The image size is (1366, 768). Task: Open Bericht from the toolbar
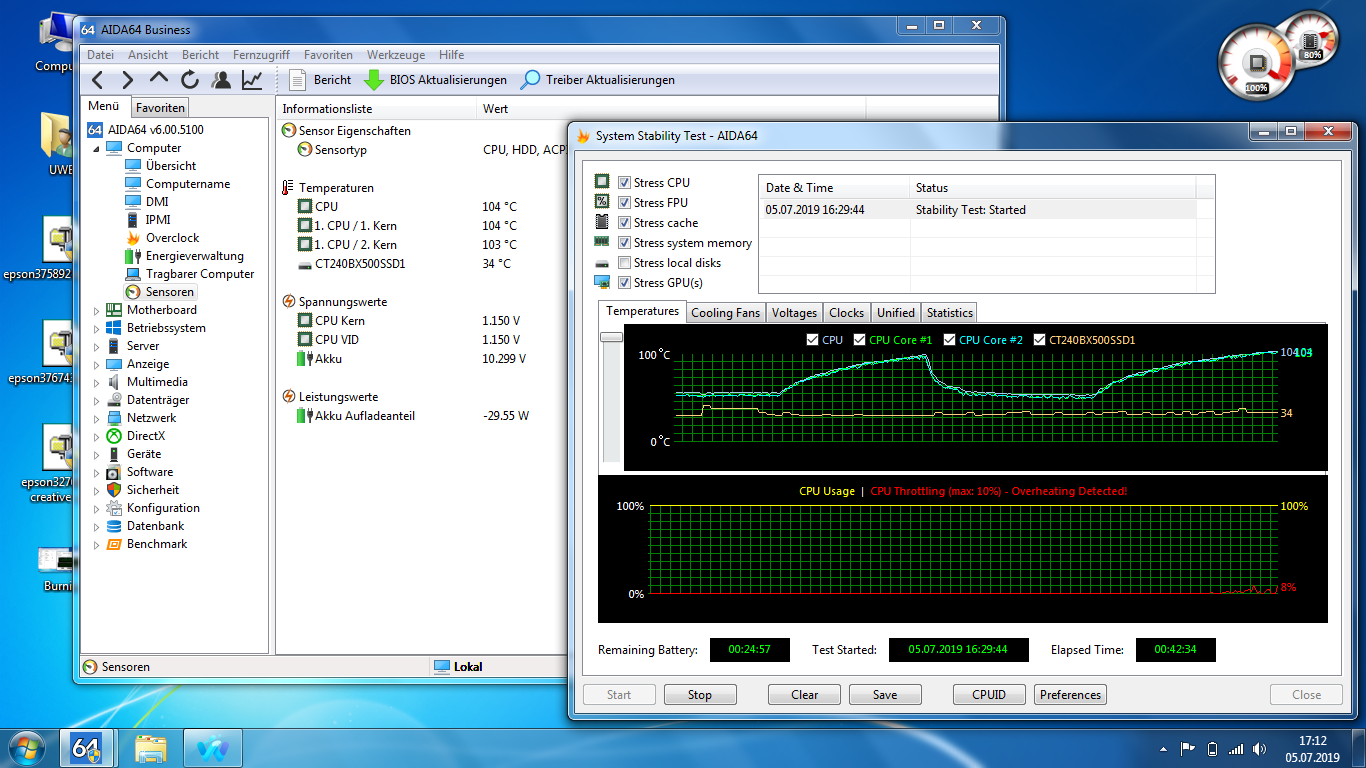(x=321, y=80)
